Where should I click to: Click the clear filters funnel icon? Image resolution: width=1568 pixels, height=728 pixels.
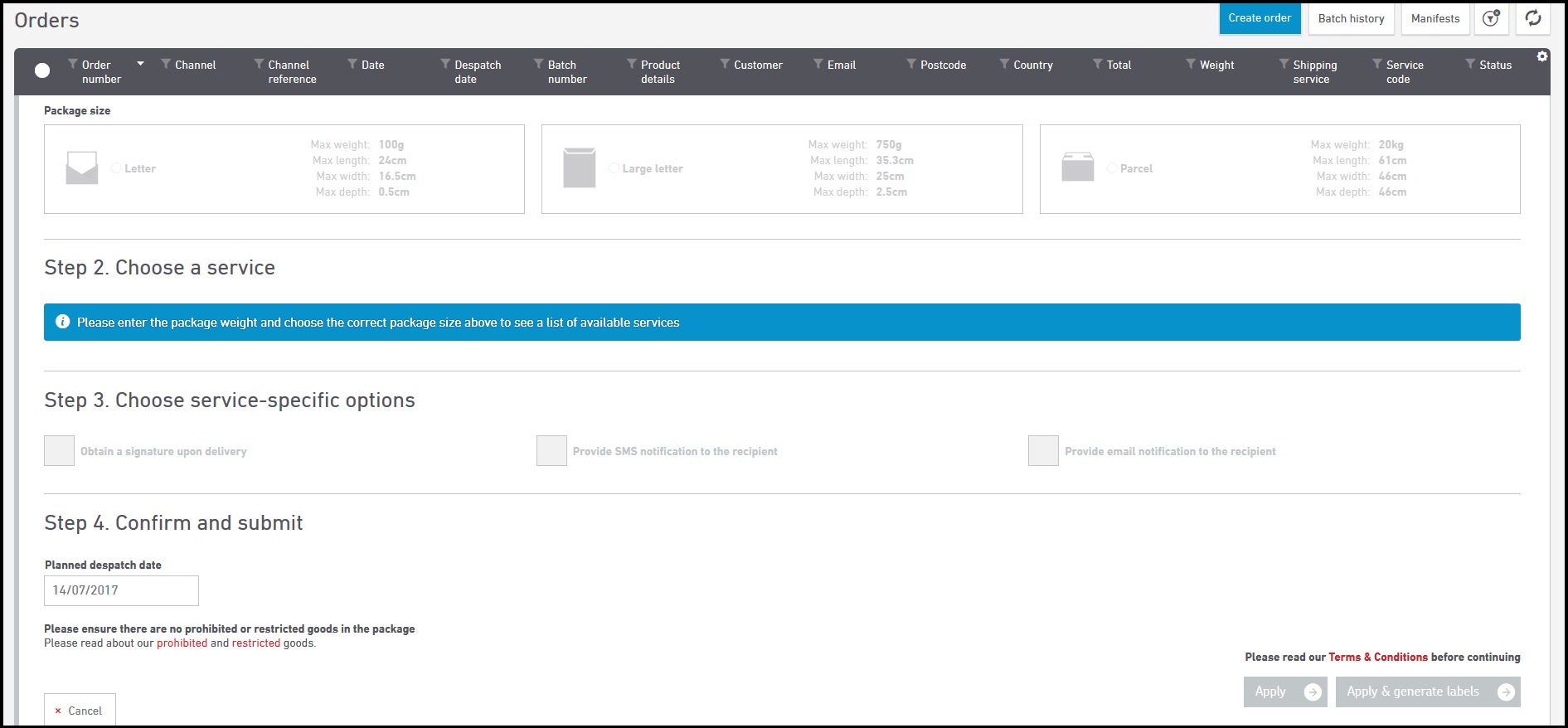1491,18
